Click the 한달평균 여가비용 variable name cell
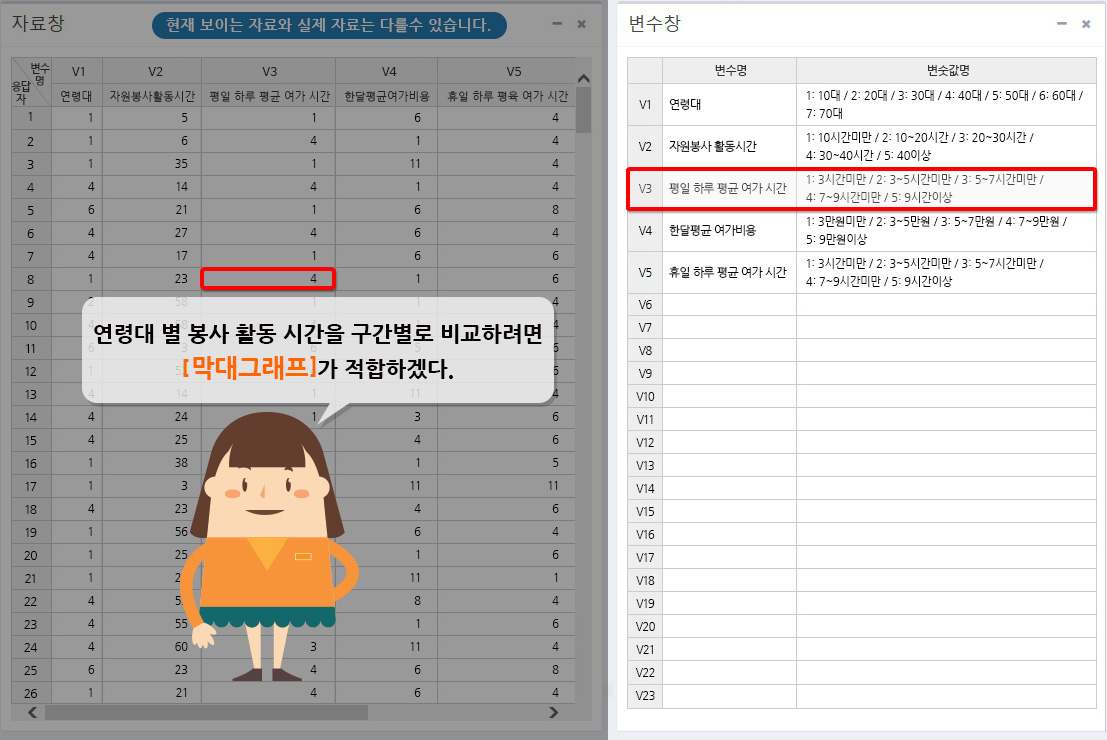Image resolution: width=1107 pixels, height=740 pixels. tap(729, 230)
